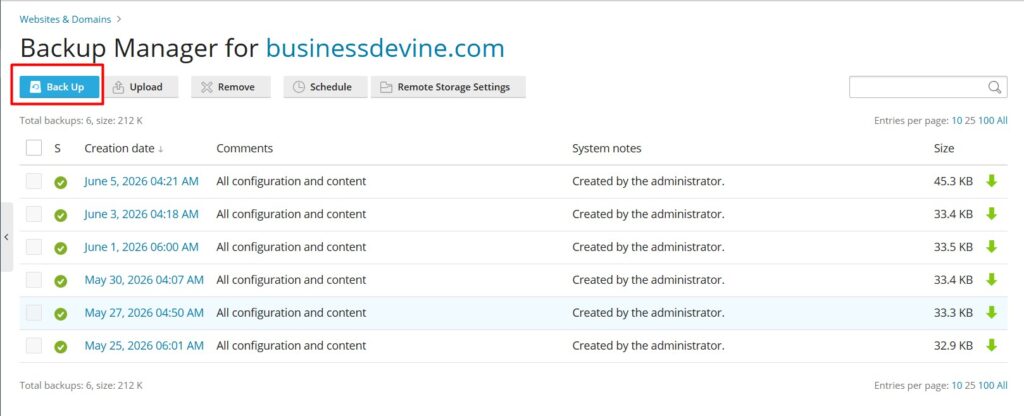Click the System notes column header
Screen dimensions: 1024x416
(x=607, y=148)
